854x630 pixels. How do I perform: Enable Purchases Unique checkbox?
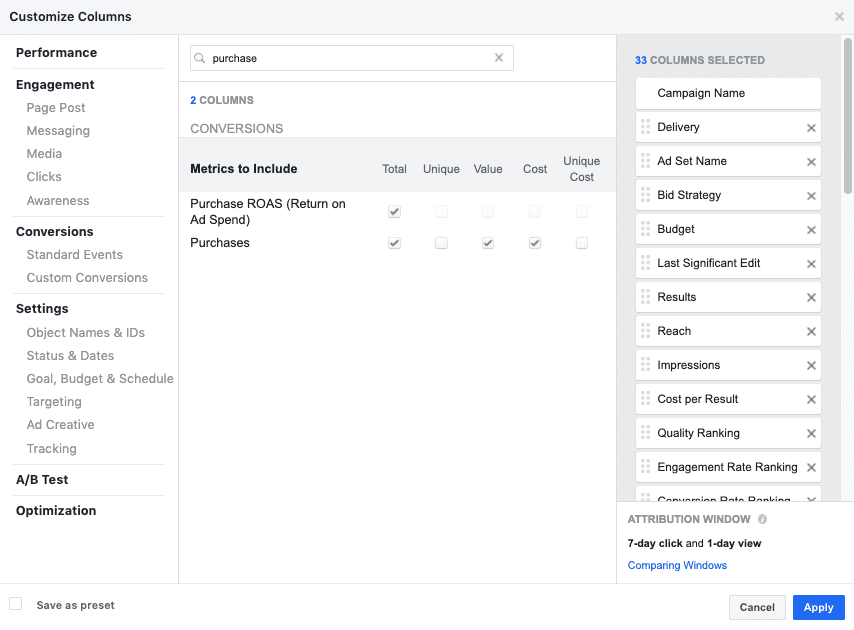[441, 243]
